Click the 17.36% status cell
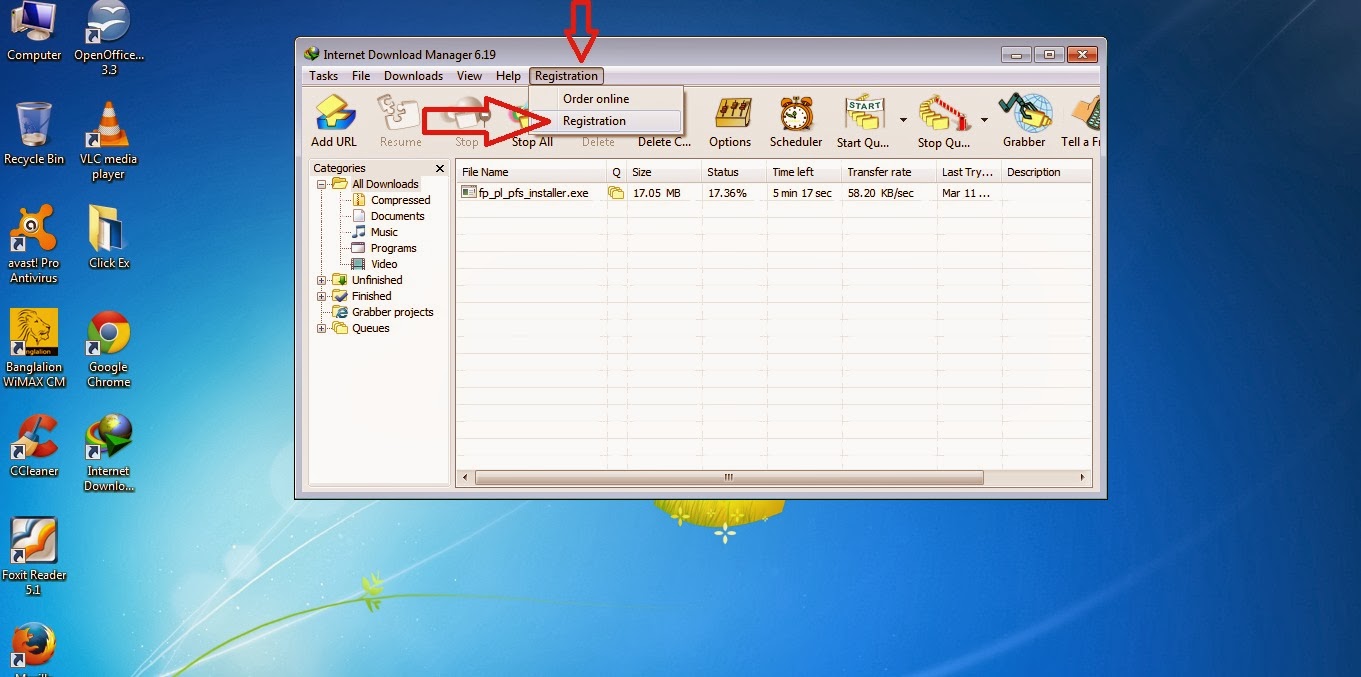This screenshot has width=1361, height=677. [727, 193]
